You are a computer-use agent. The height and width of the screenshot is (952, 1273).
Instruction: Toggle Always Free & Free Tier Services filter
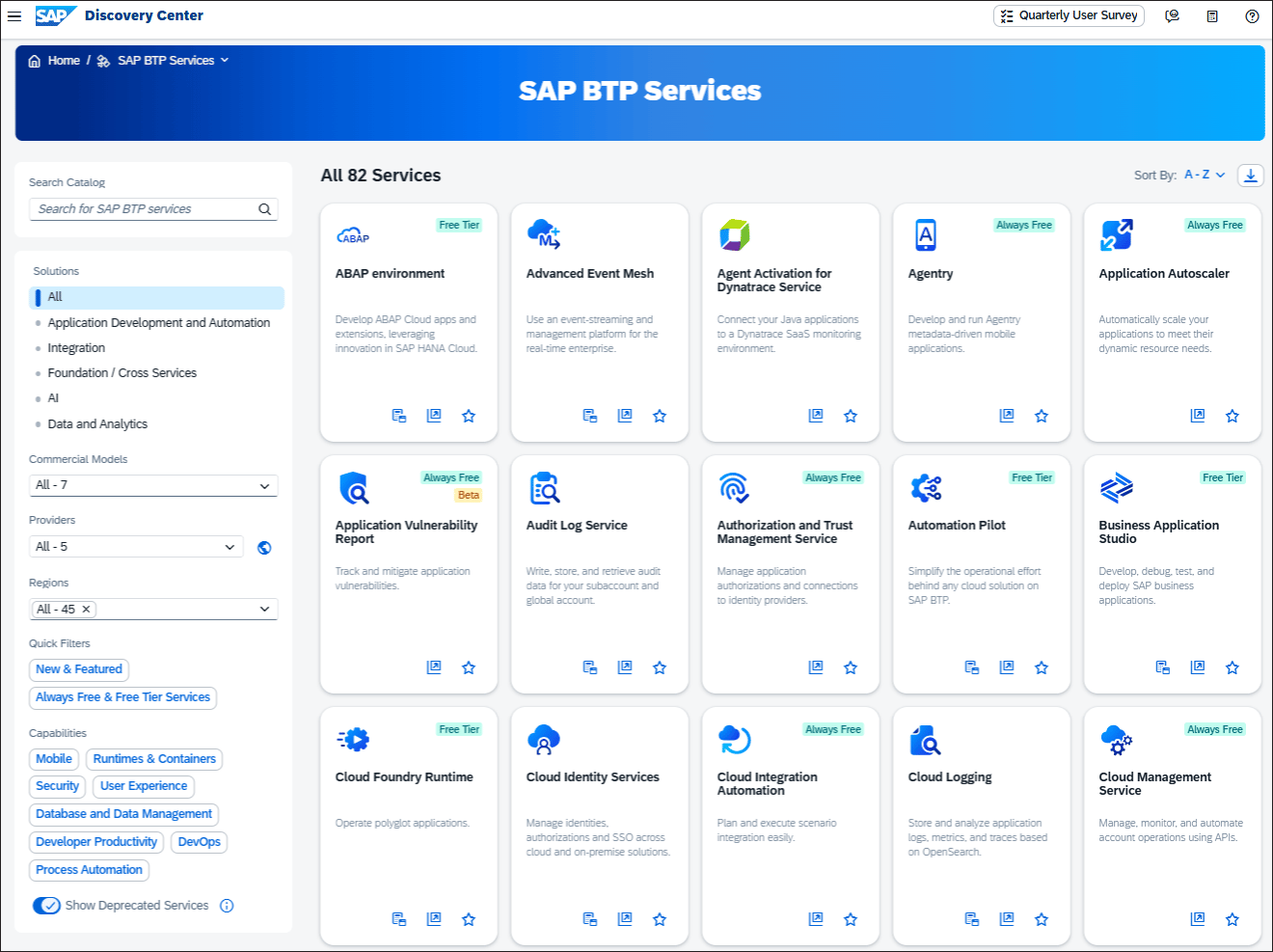(x=122, y=697)
